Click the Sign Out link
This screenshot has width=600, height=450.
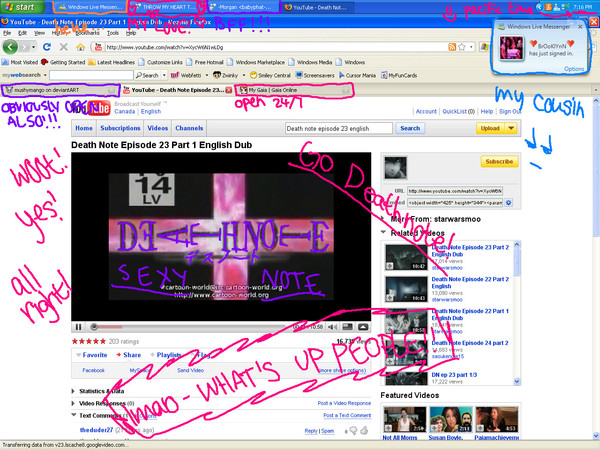point(510,111)
